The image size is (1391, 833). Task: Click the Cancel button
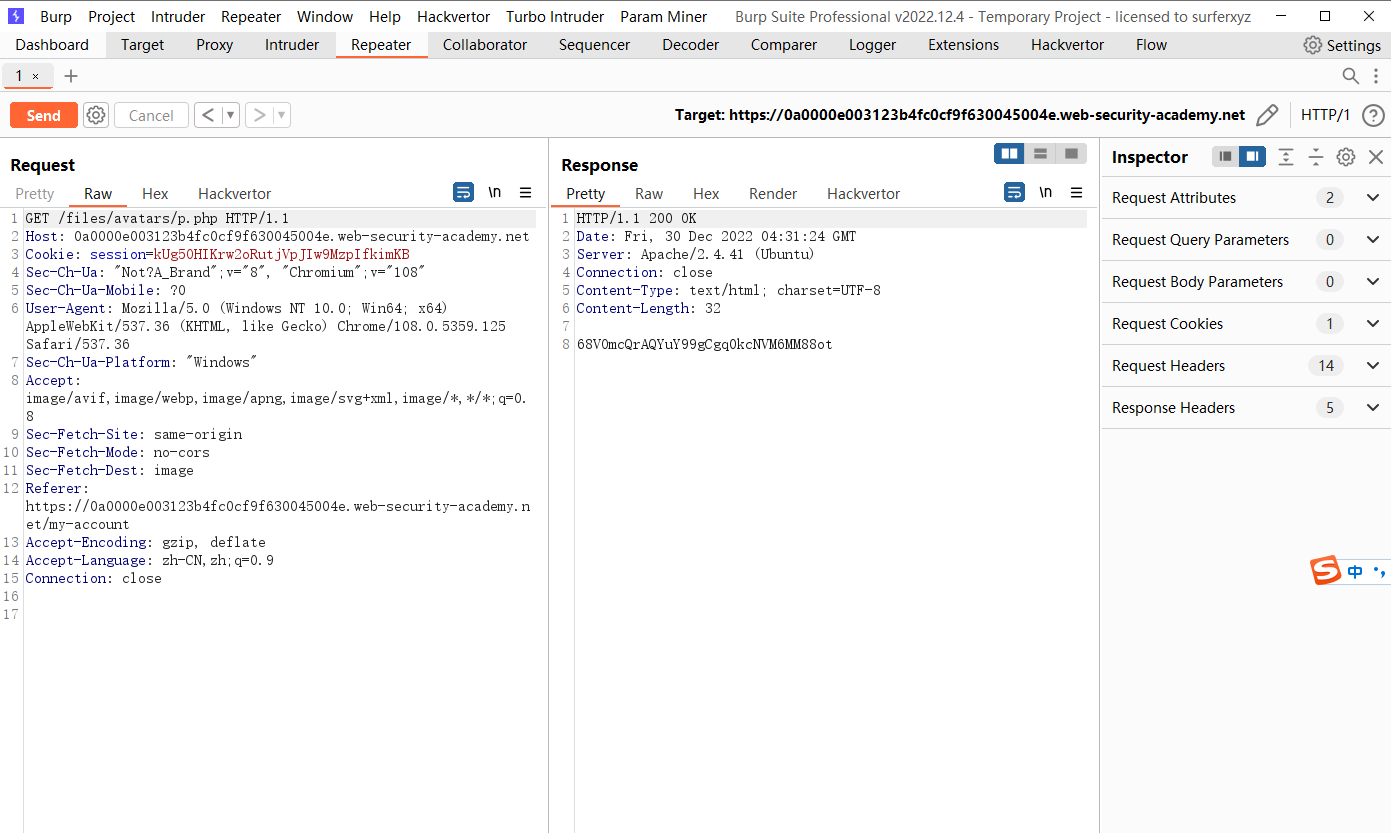pos(151,115)
